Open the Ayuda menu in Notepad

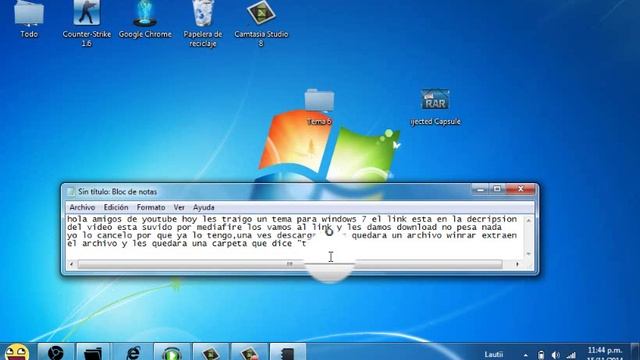pos(204,207)
